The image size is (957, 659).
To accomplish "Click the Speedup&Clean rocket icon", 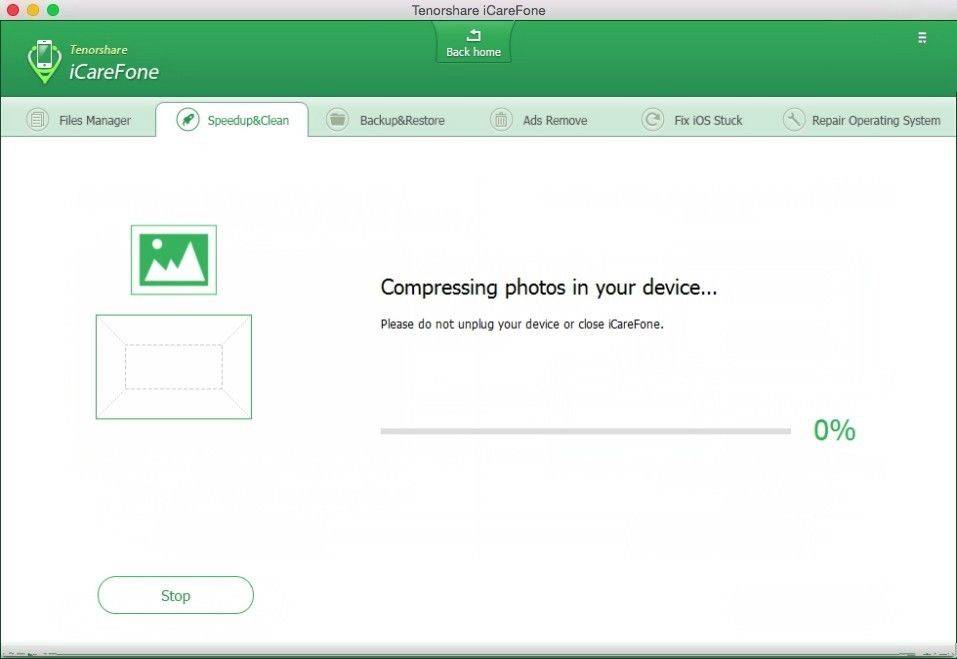I will [188, 120].
